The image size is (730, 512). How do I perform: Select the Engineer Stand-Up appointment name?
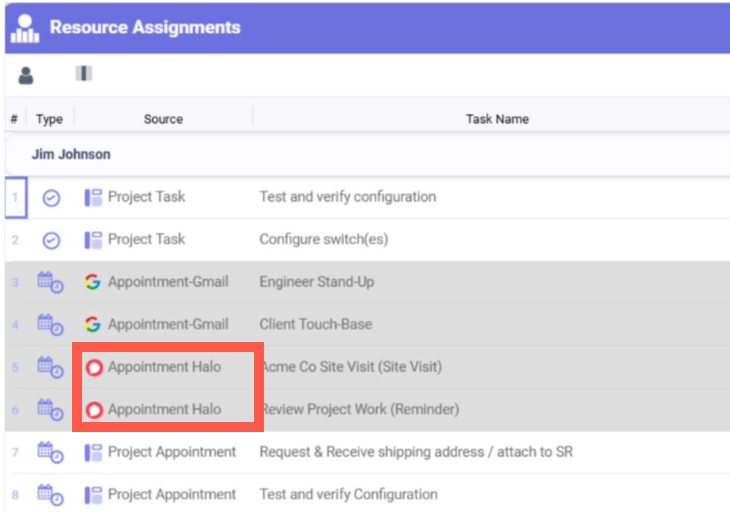click(x=316, y=282)
